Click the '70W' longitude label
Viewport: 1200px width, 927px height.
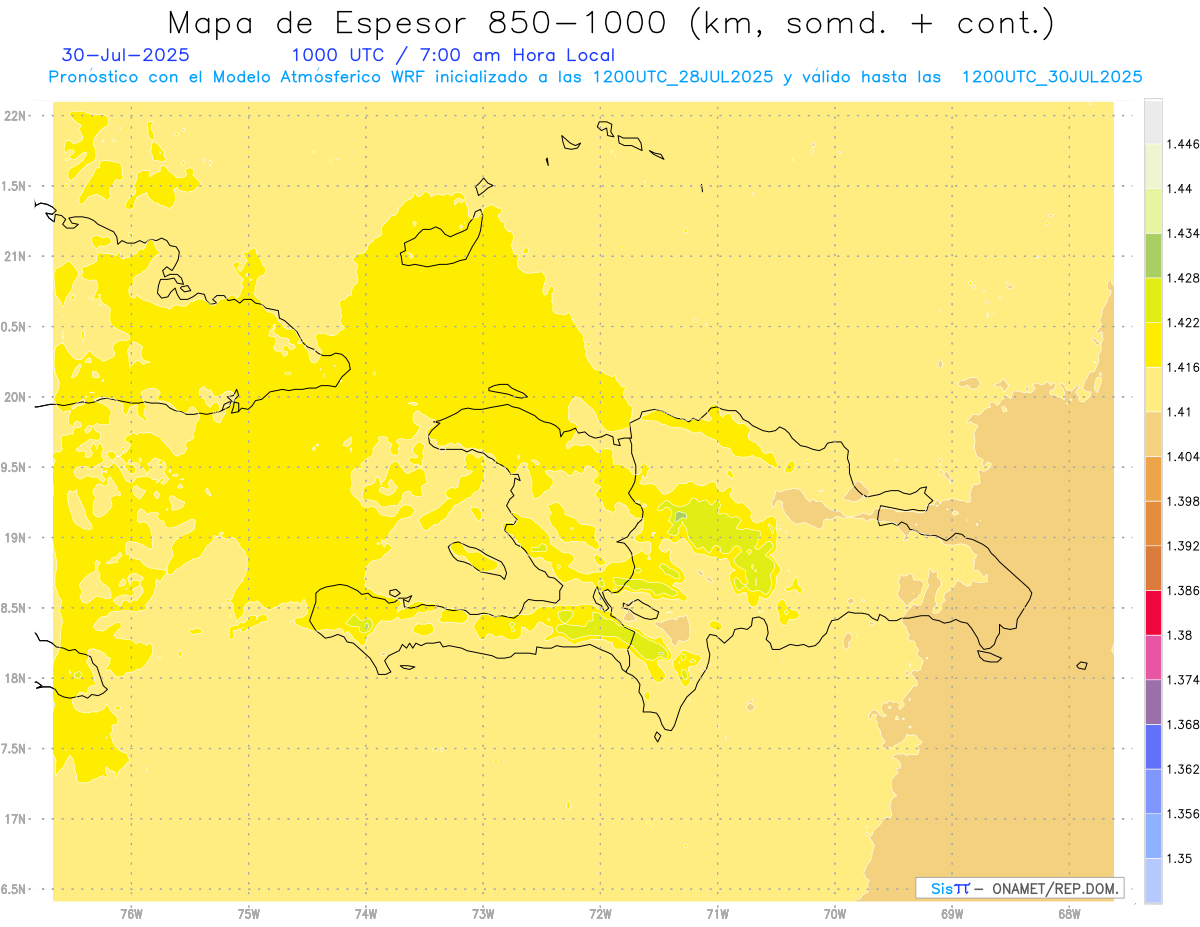click(835, 914)
